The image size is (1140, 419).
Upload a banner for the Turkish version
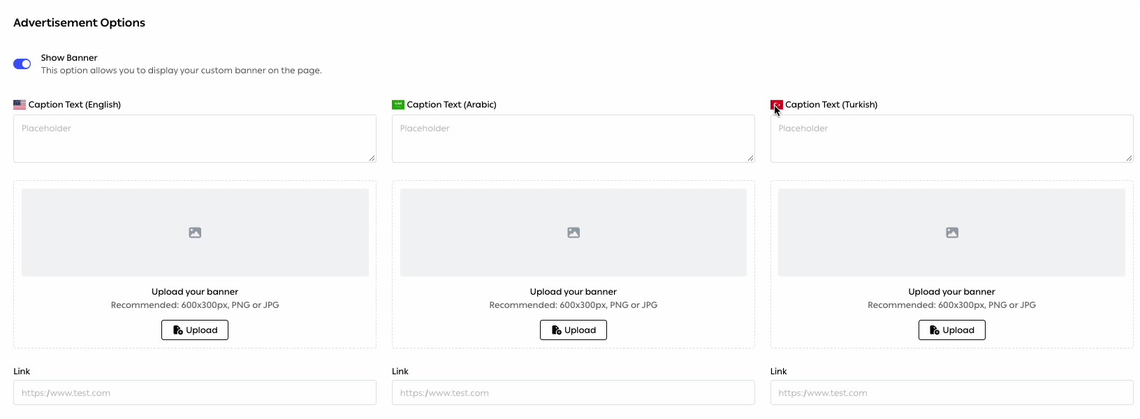coord(952,330)
